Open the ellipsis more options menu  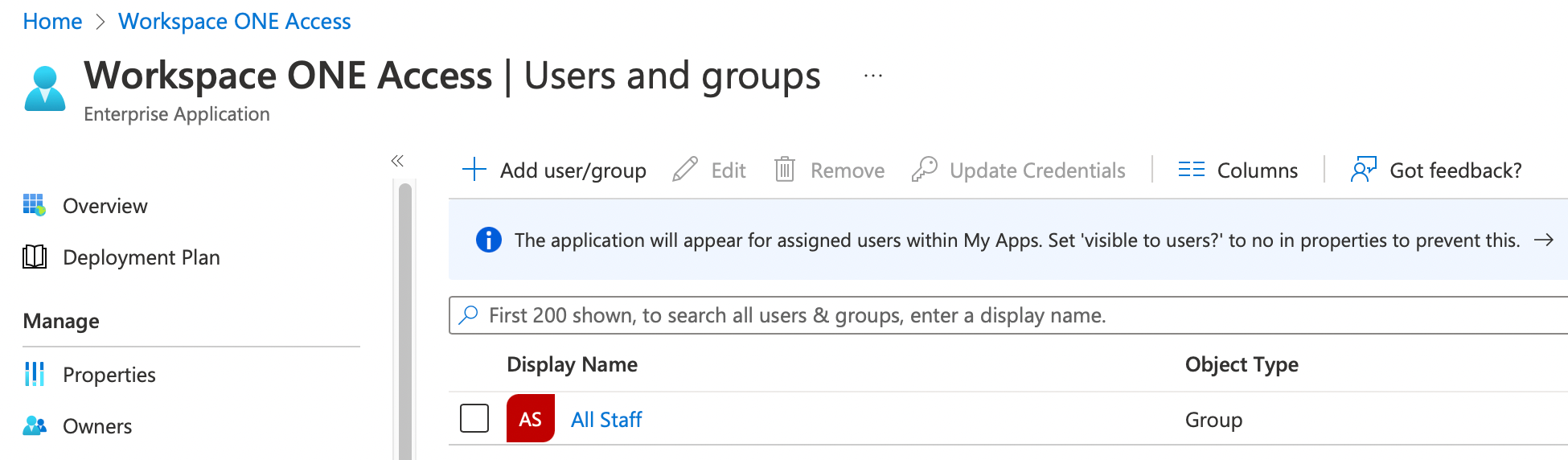coord(873,76)
